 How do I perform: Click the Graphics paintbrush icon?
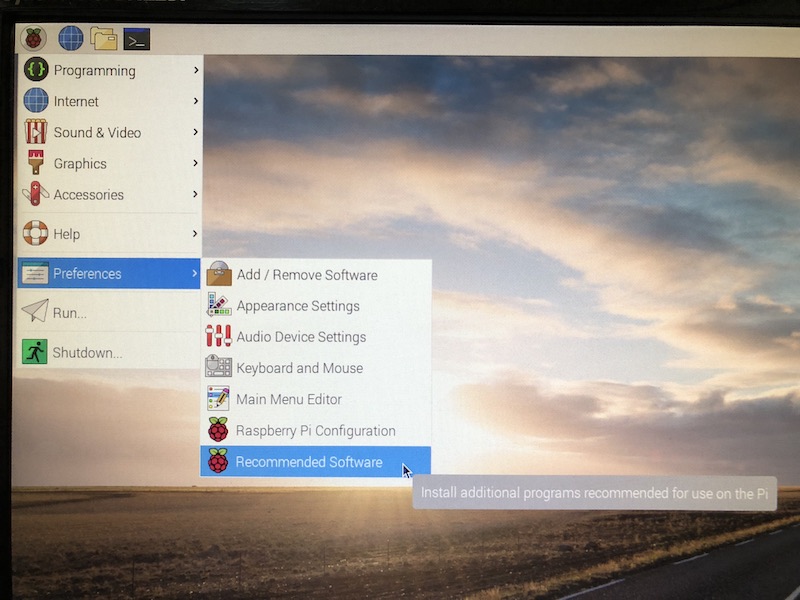pyautogui.click(x=36, y=163)
